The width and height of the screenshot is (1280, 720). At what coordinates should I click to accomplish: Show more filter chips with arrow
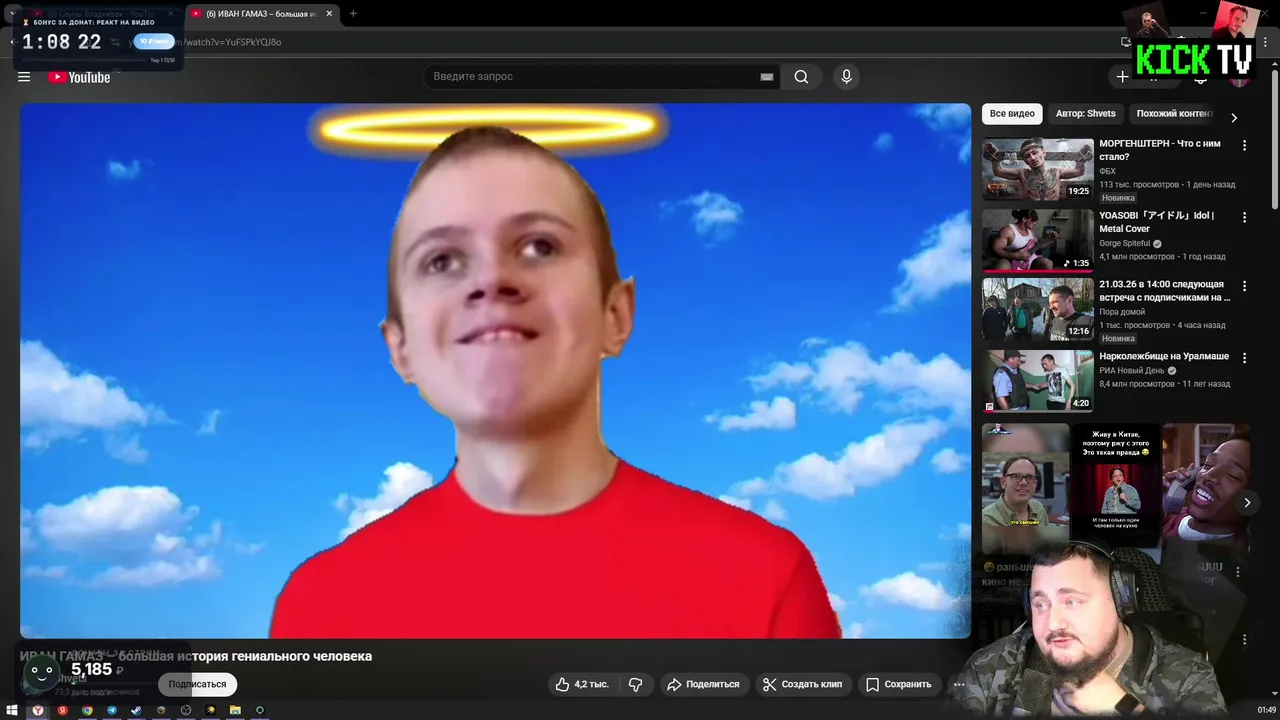pos(1234,117)
